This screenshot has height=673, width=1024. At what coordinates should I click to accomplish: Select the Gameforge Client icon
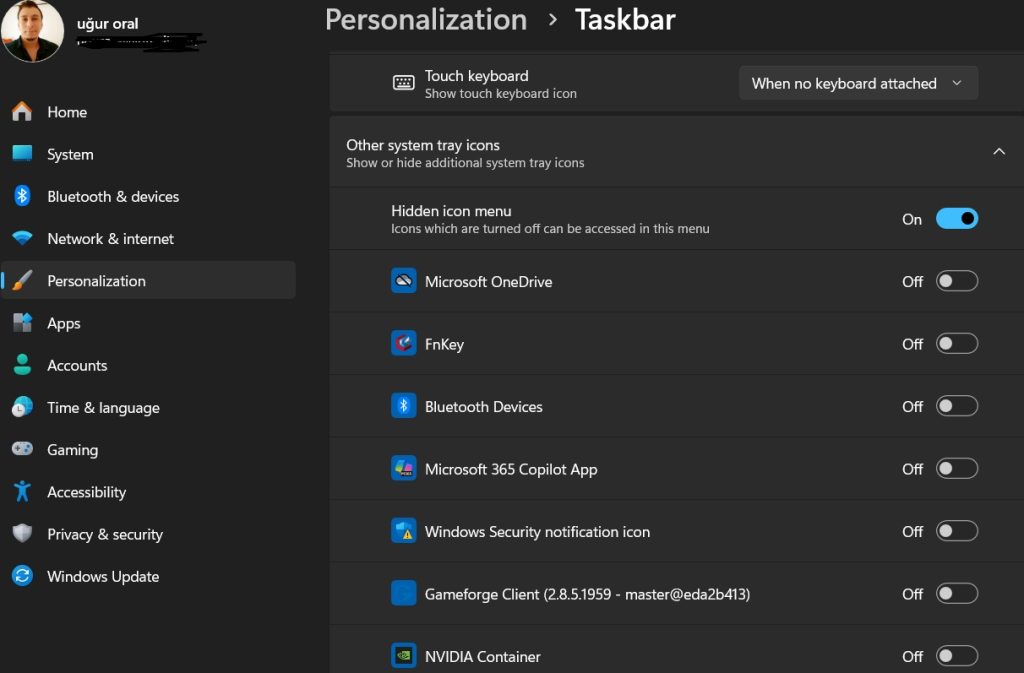(404, 593)
